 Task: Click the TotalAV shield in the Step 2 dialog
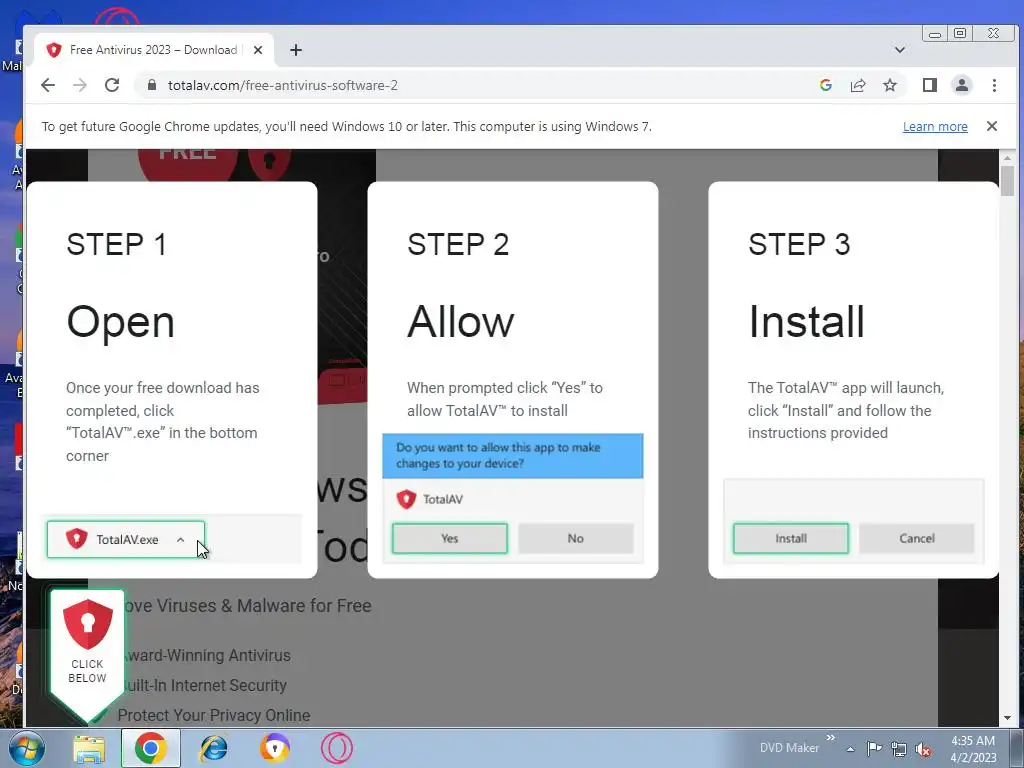(406, 500)
